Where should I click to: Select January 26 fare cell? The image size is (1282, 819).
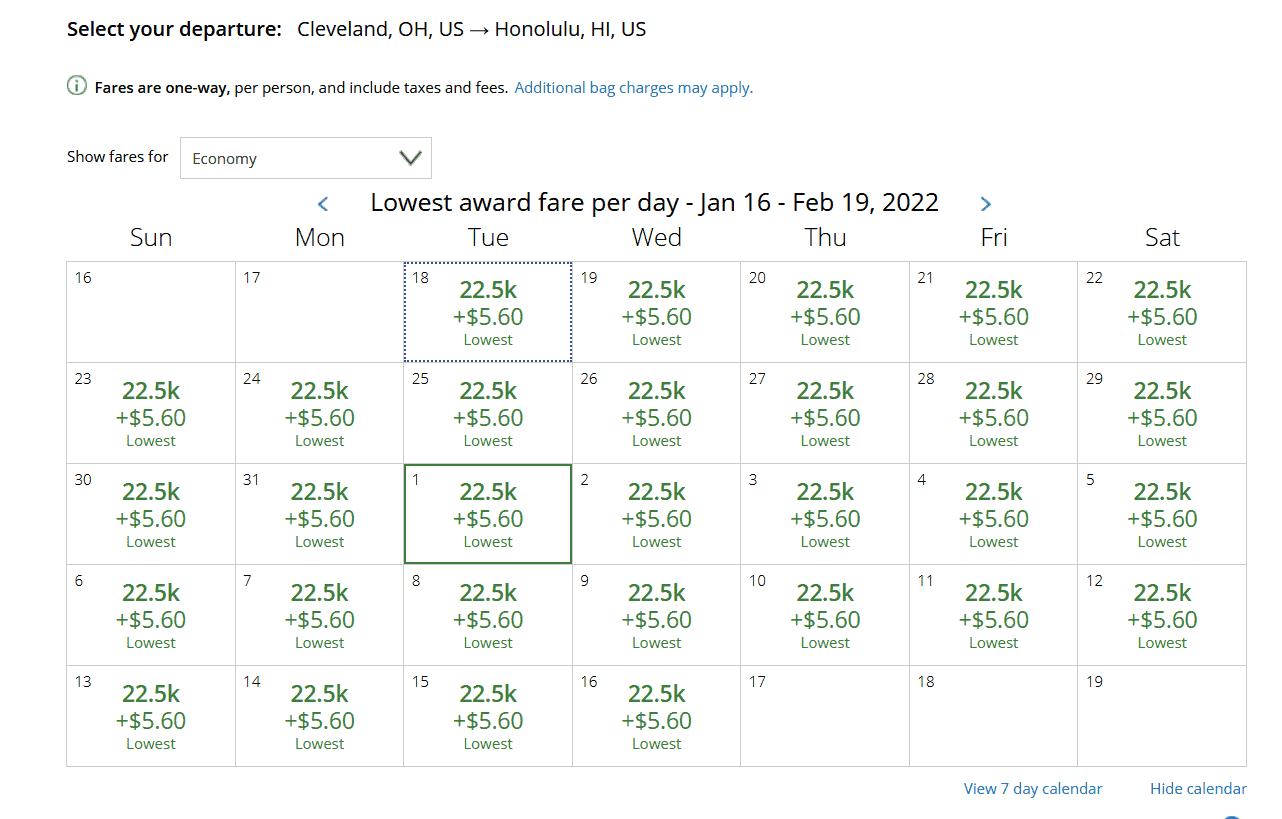point(657,413)
